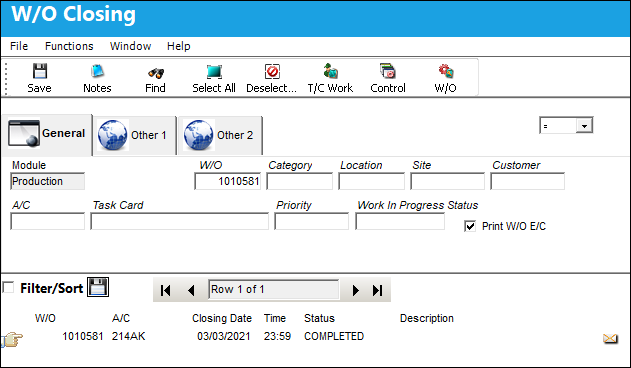
Task: Open the equals operator dropdown
Action: [584, 126]
